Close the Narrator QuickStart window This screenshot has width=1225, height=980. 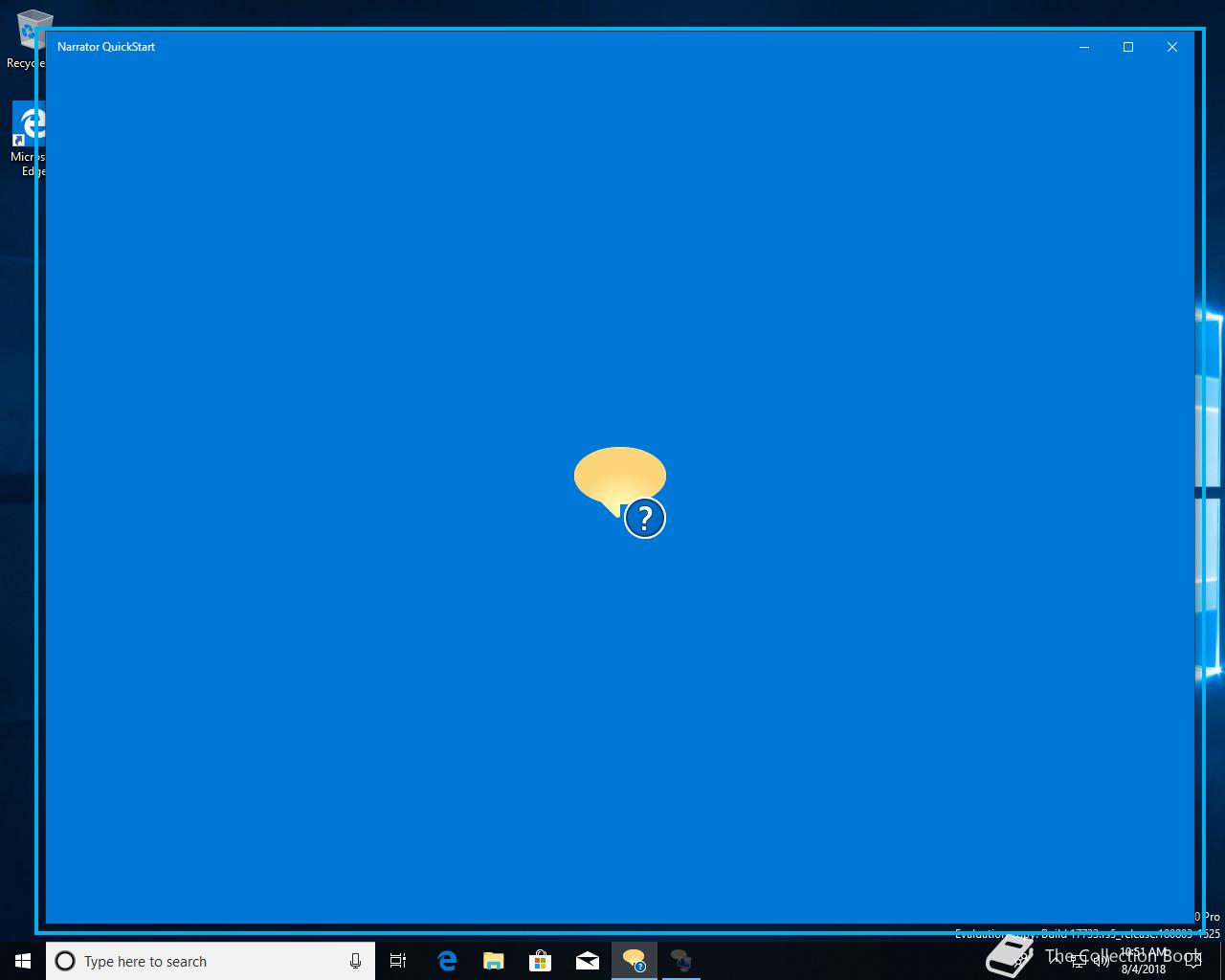click(1172, 47)
